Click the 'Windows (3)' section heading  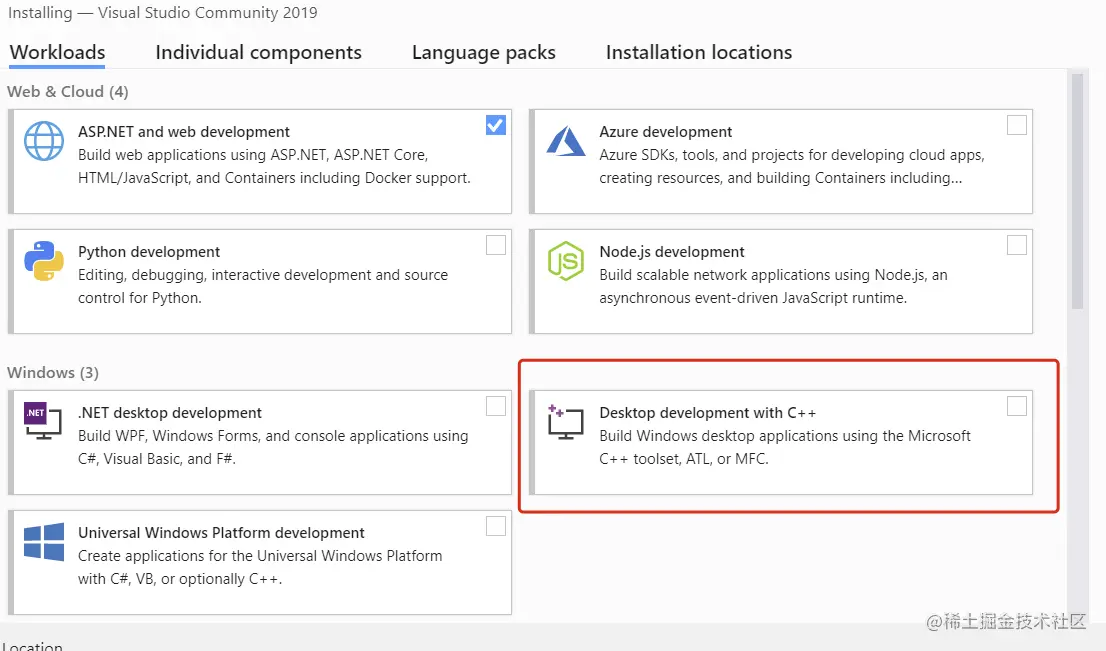pyautogui.click(x=53, y=372)
